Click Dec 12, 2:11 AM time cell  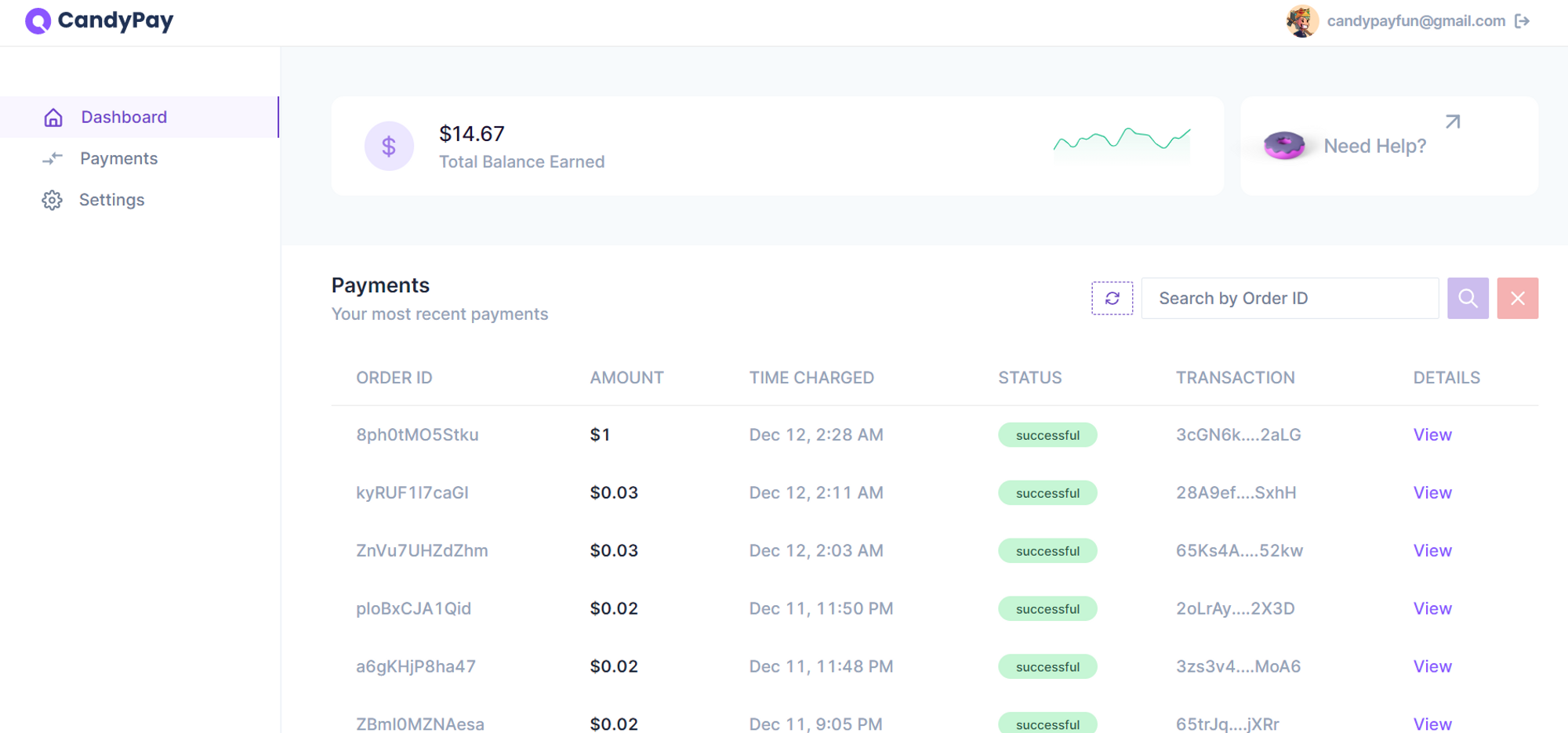coord(816,492)
